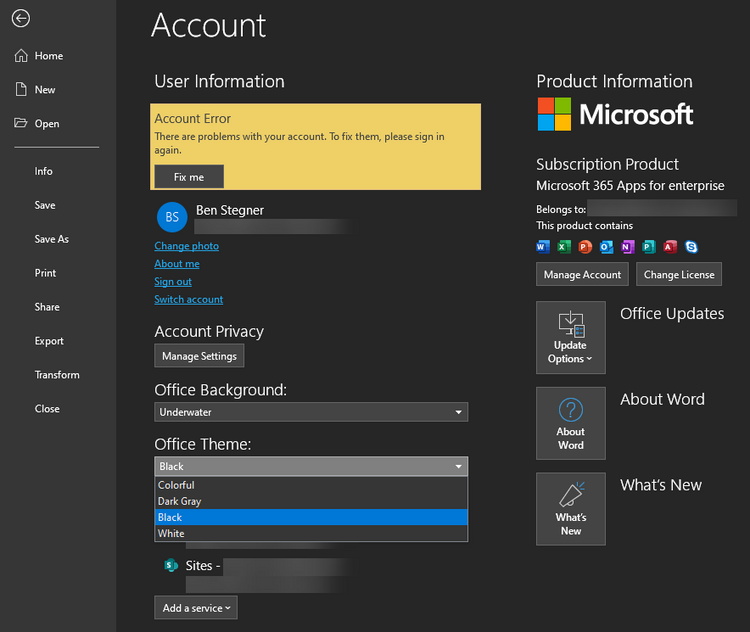The width and height of the screenshot is (750, 632).
Task: Select White theme option
Action: (311, 533)
